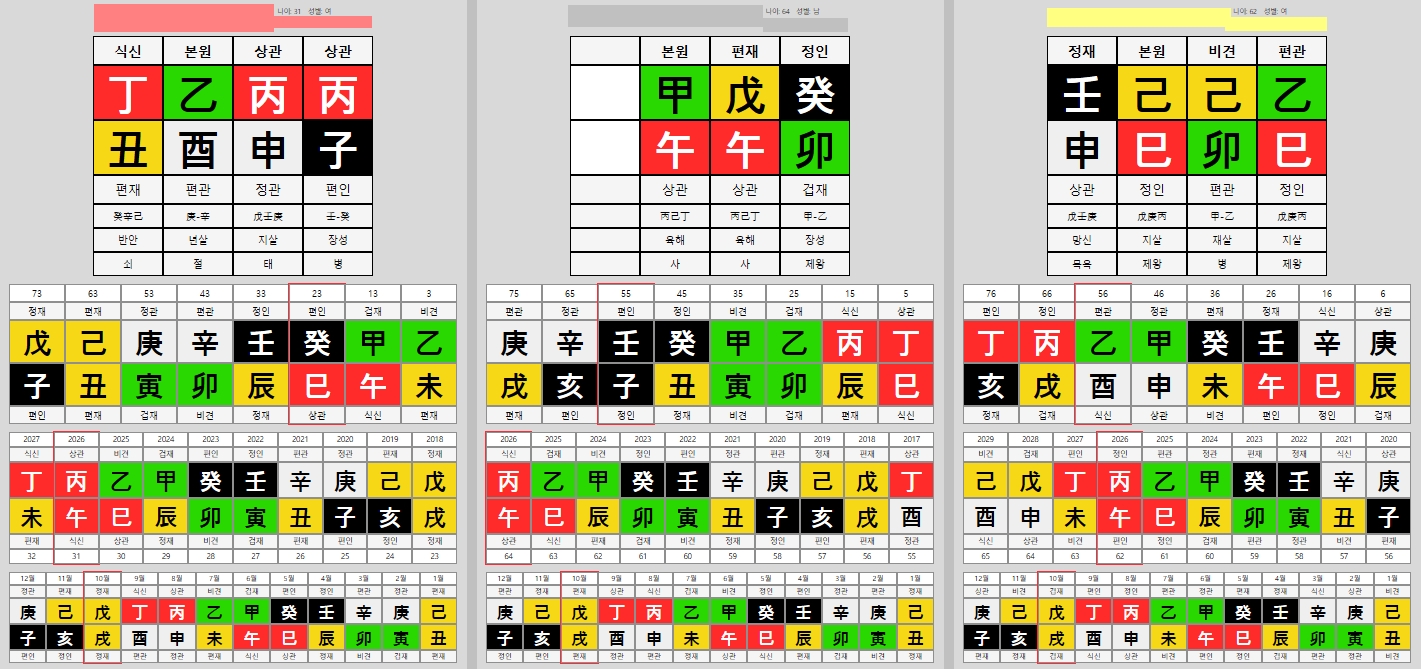Select '6월' in the age-62 chart
This screenshot has width=1421, height=669.
(x=1206, y=578)
